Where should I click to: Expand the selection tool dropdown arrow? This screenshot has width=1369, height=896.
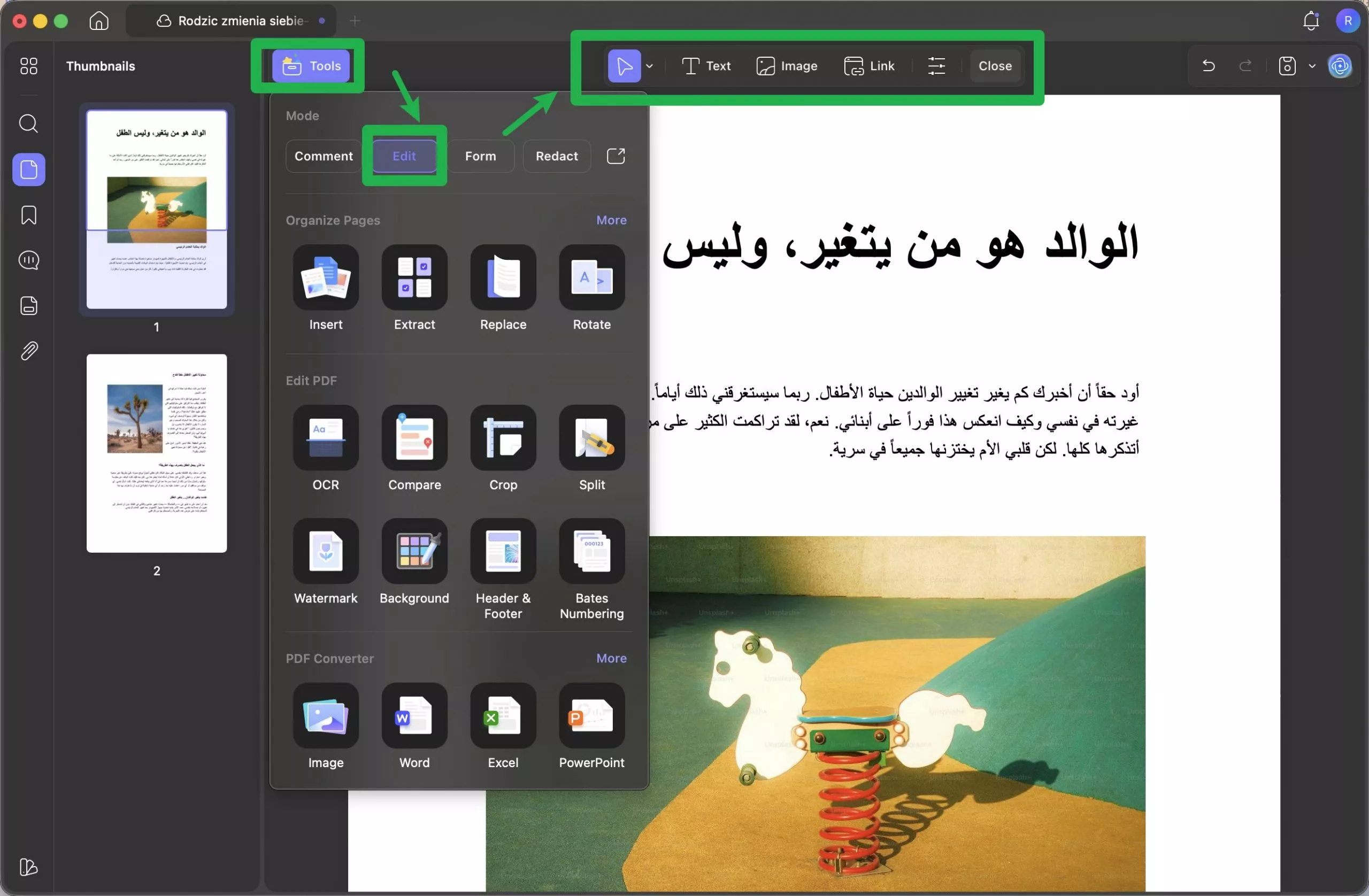650,66
